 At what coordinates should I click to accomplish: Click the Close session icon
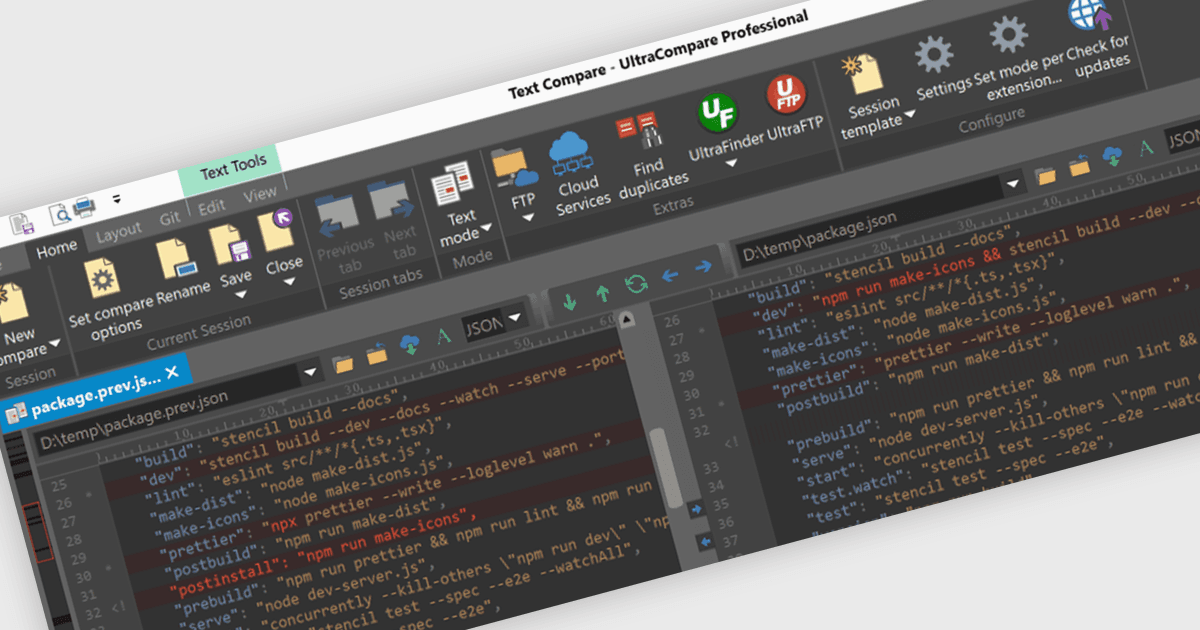(276, 230)
